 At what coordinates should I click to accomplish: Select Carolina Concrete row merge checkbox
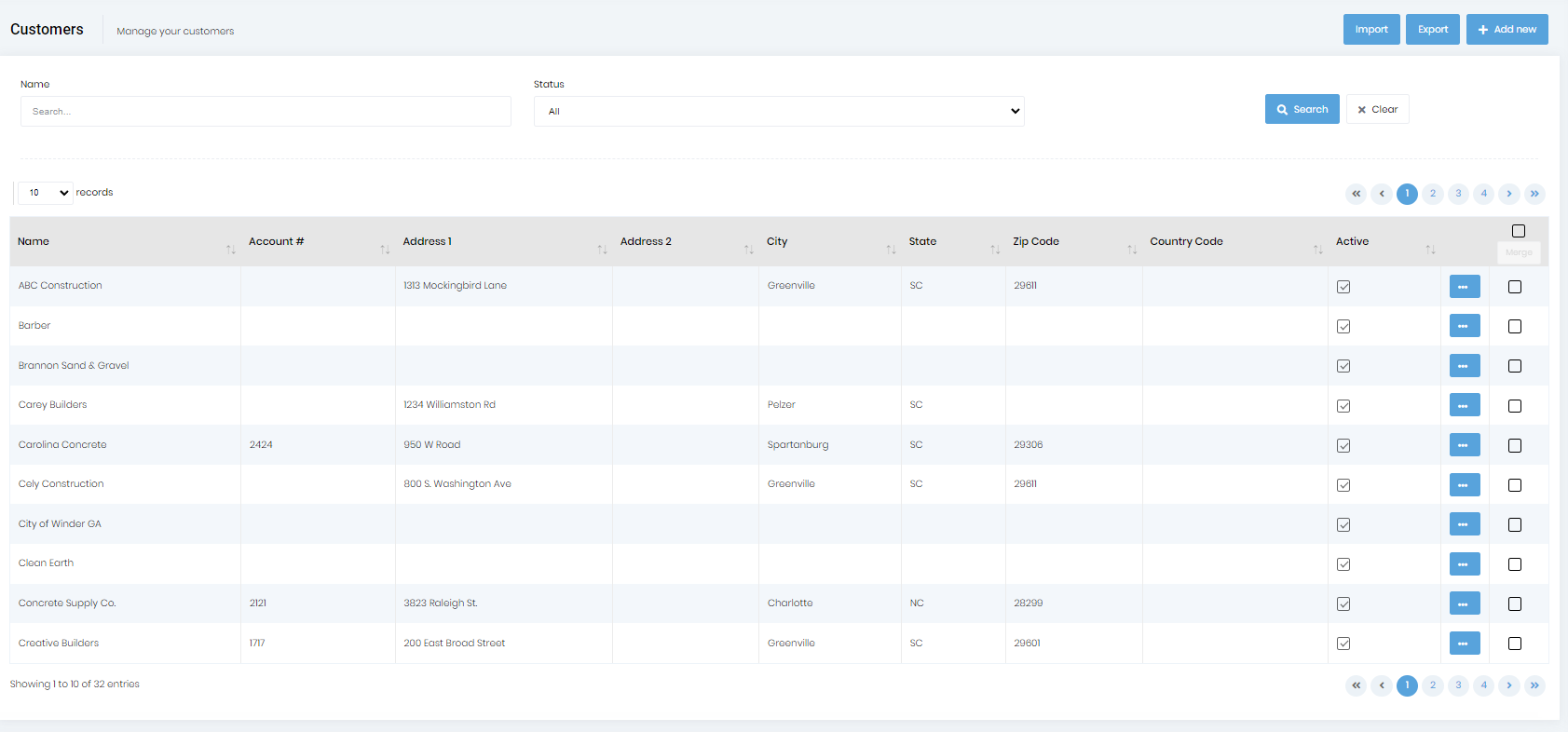click(x=1515, y=445)
